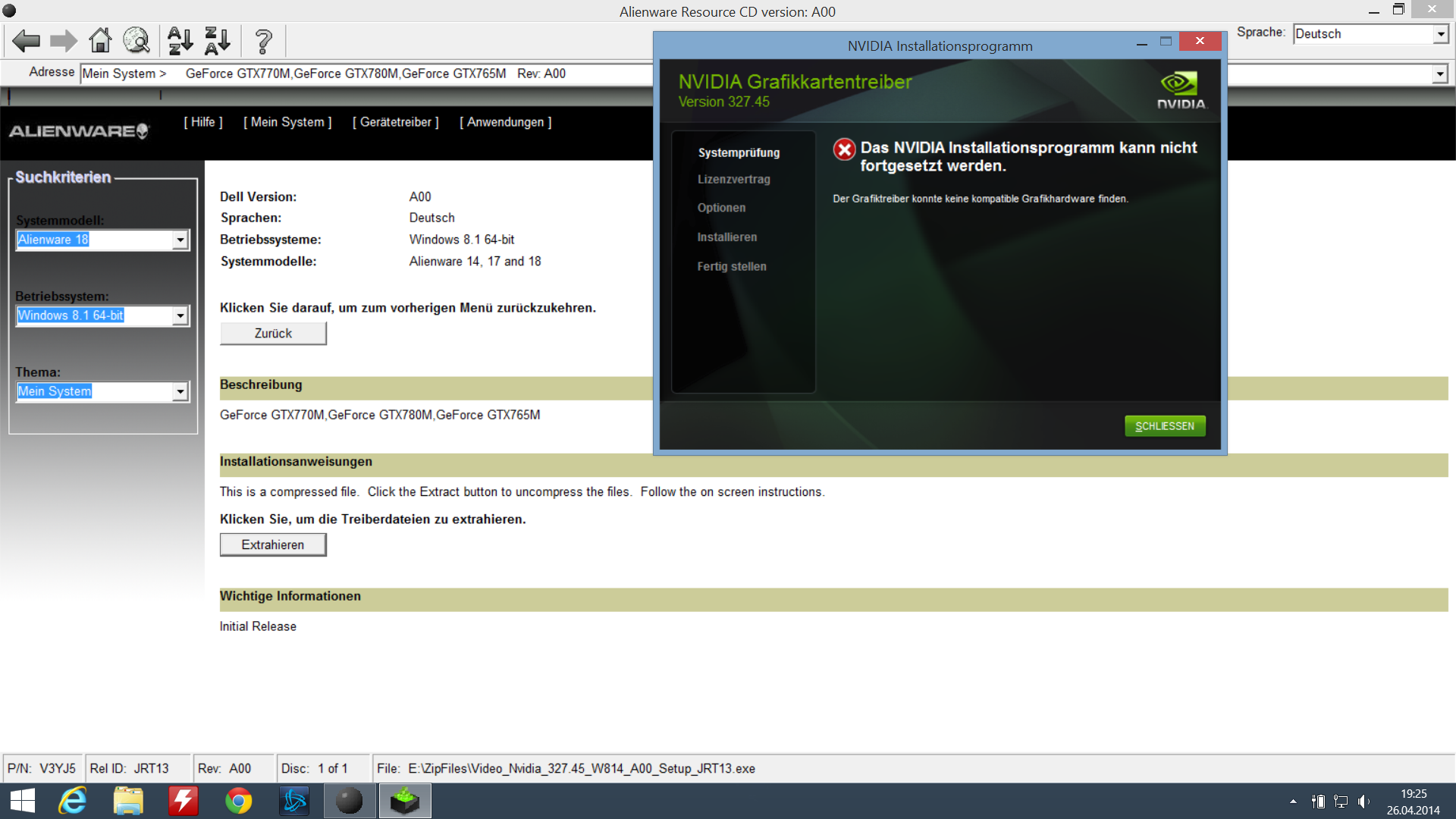Switch to the black sphere taskbar app
This screenshot has width=1456, height=819.
point(350,801)
